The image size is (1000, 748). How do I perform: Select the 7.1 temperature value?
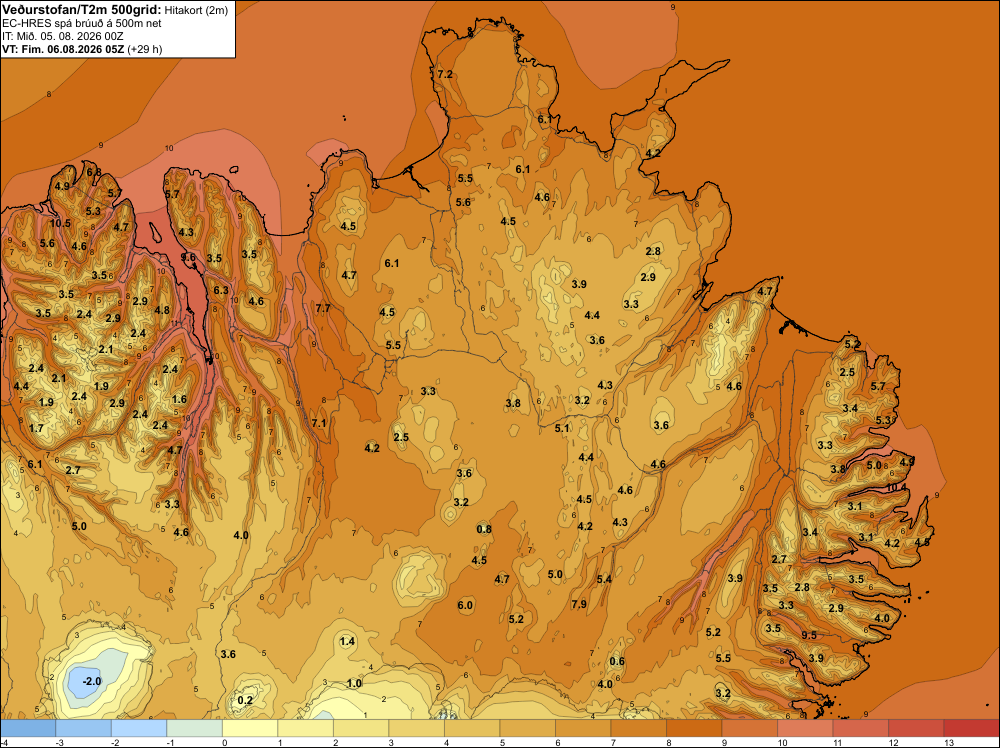click(318, 423)
